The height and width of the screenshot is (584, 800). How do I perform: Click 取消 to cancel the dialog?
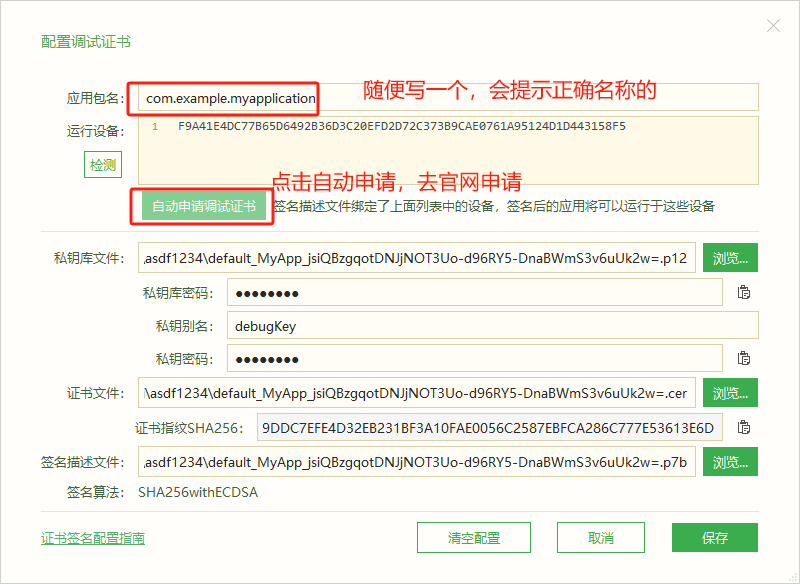pyautogui.click(x=600, y=537)
